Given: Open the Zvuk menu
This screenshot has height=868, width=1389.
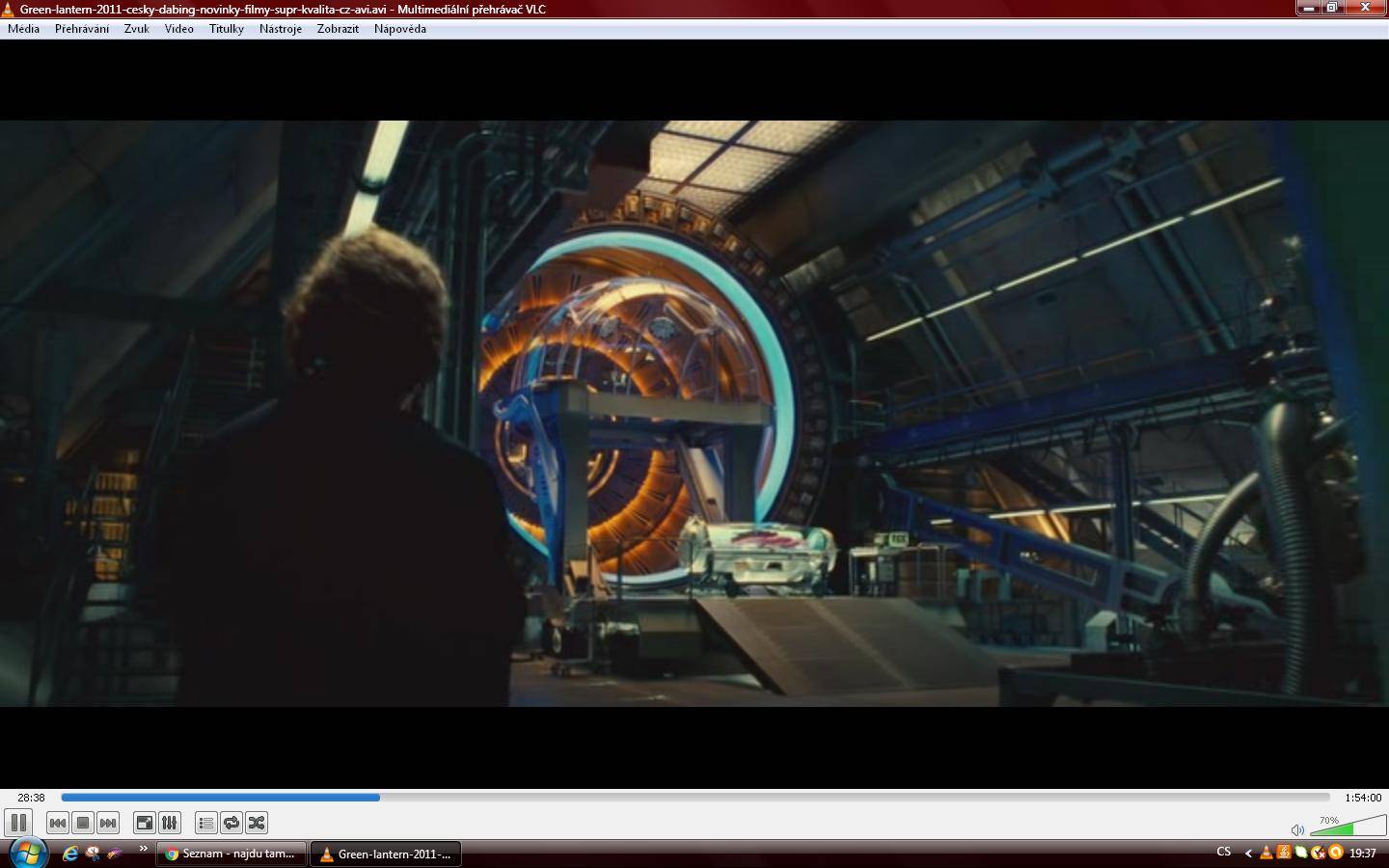Looking at the screenshot, I should [136, 29].
